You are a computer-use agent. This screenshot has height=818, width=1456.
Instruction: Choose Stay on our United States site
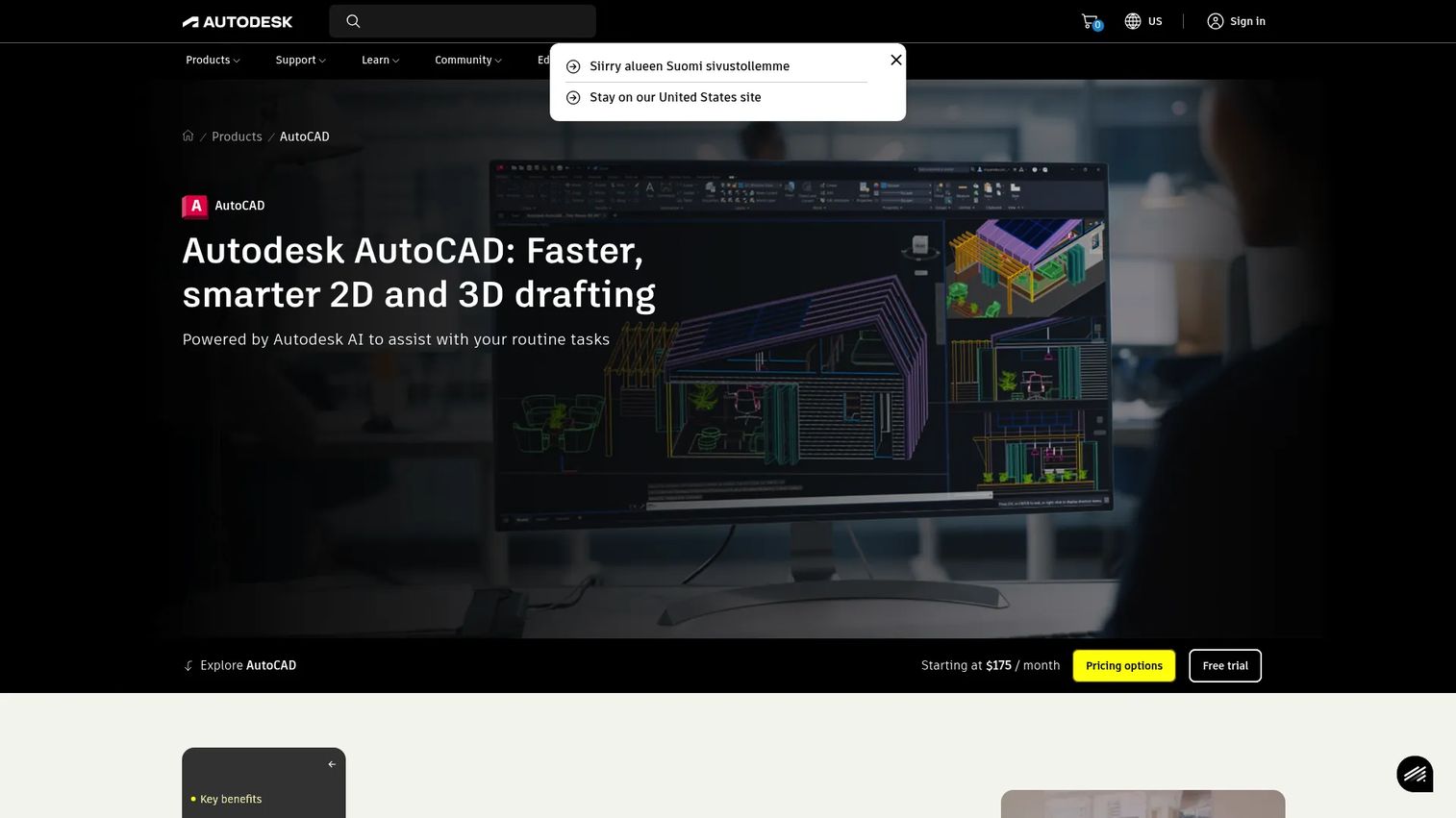point(675,97)
